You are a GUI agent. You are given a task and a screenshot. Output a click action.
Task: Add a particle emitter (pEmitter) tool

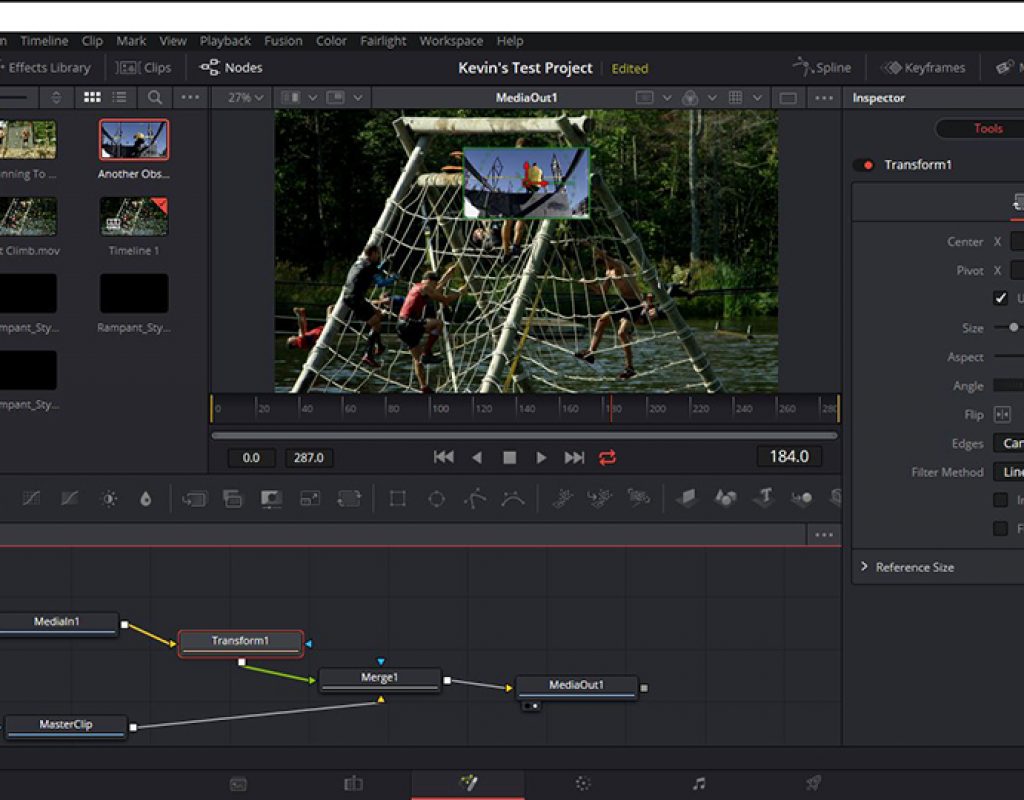(x=562, y=499)
